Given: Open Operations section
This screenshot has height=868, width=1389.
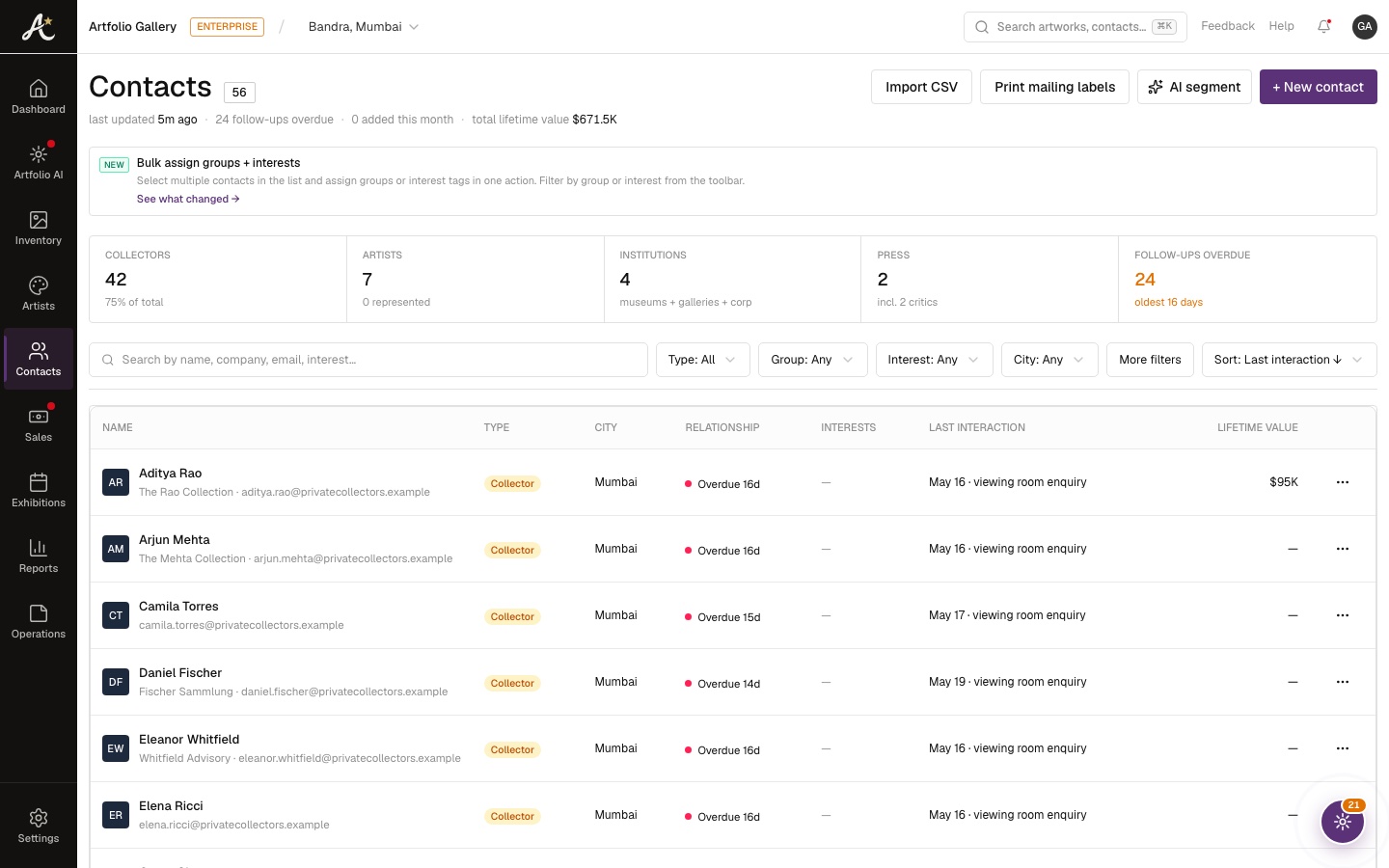Looking at the screenshot, I should (x=39, y=621).
